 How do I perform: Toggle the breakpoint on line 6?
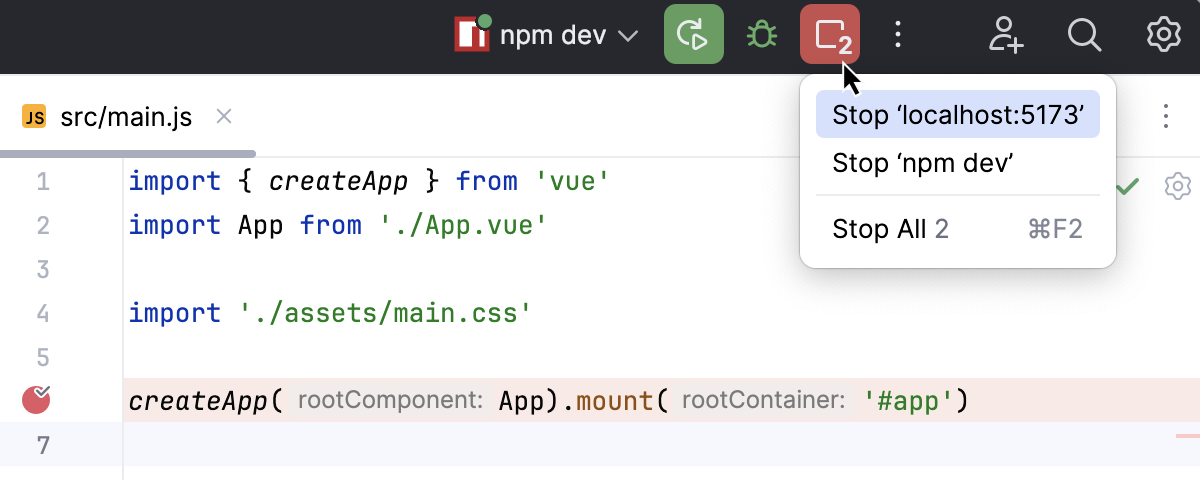coord(36,401)
